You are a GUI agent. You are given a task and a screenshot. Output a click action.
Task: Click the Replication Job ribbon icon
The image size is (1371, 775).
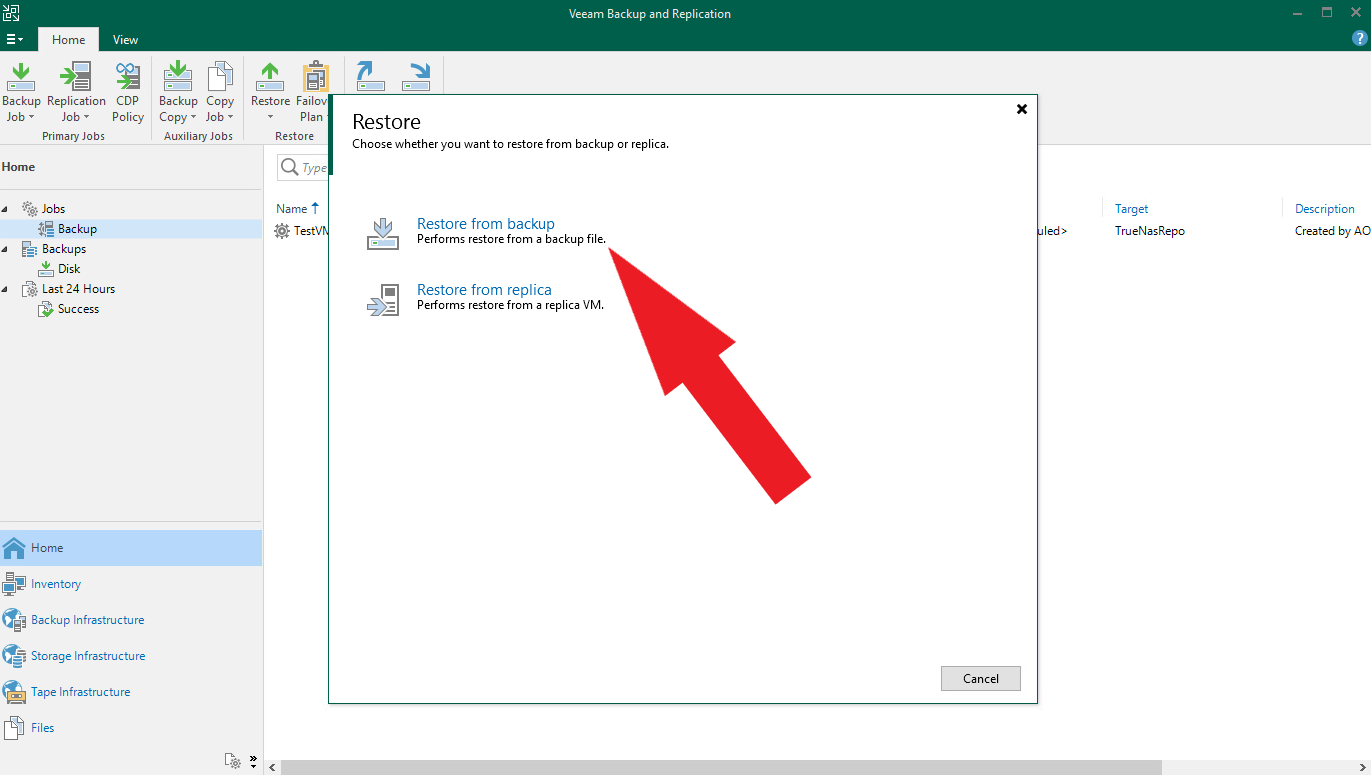coord(76,76)
